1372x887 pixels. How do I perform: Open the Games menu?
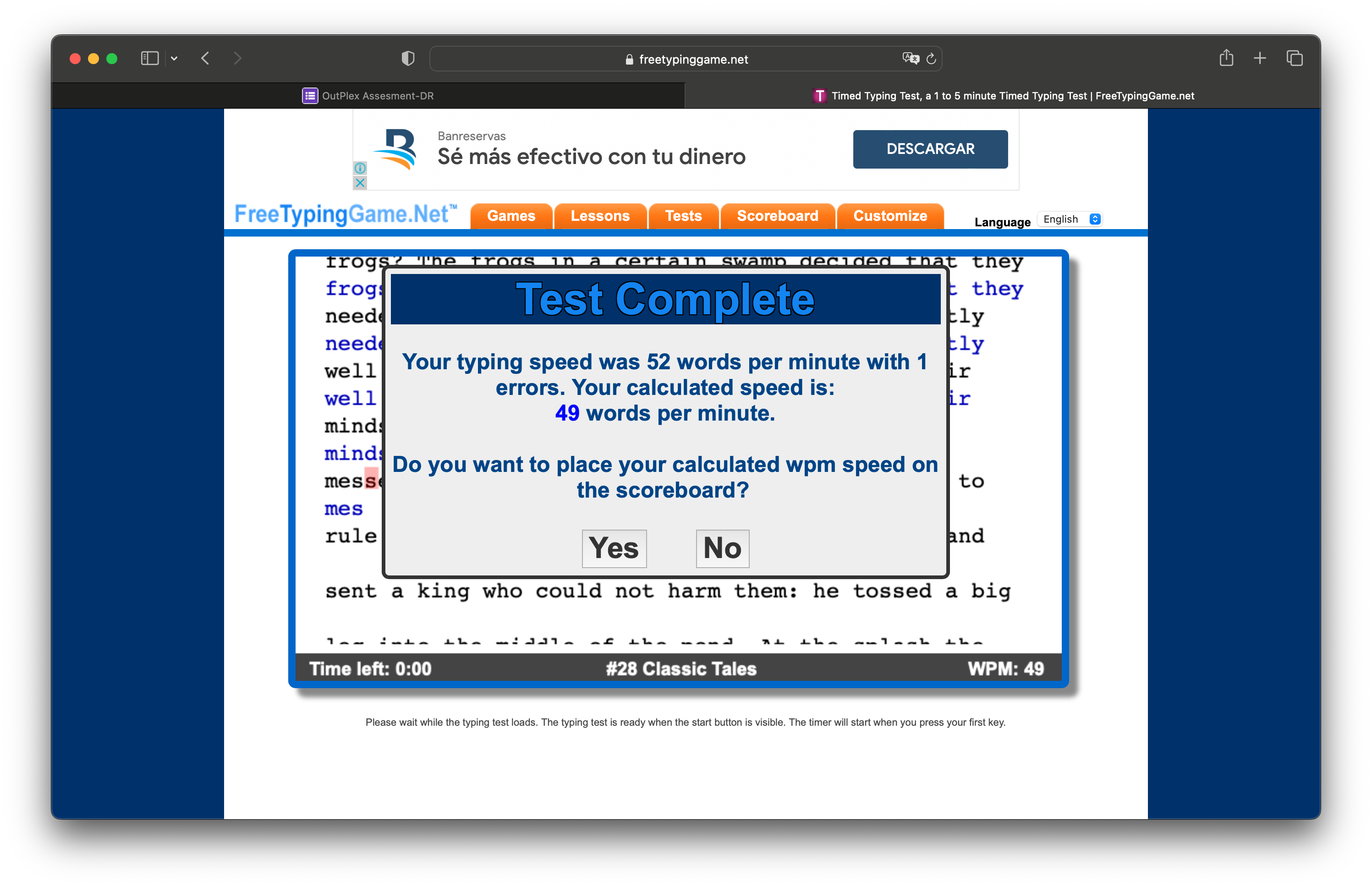tap(511, 216)
